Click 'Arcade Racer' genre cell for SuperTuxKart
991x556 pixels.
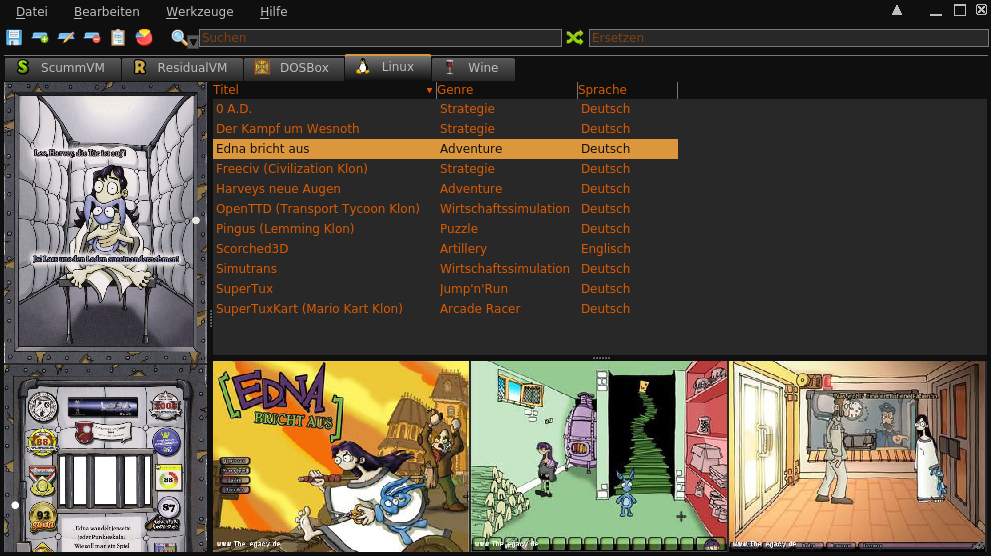480,309
